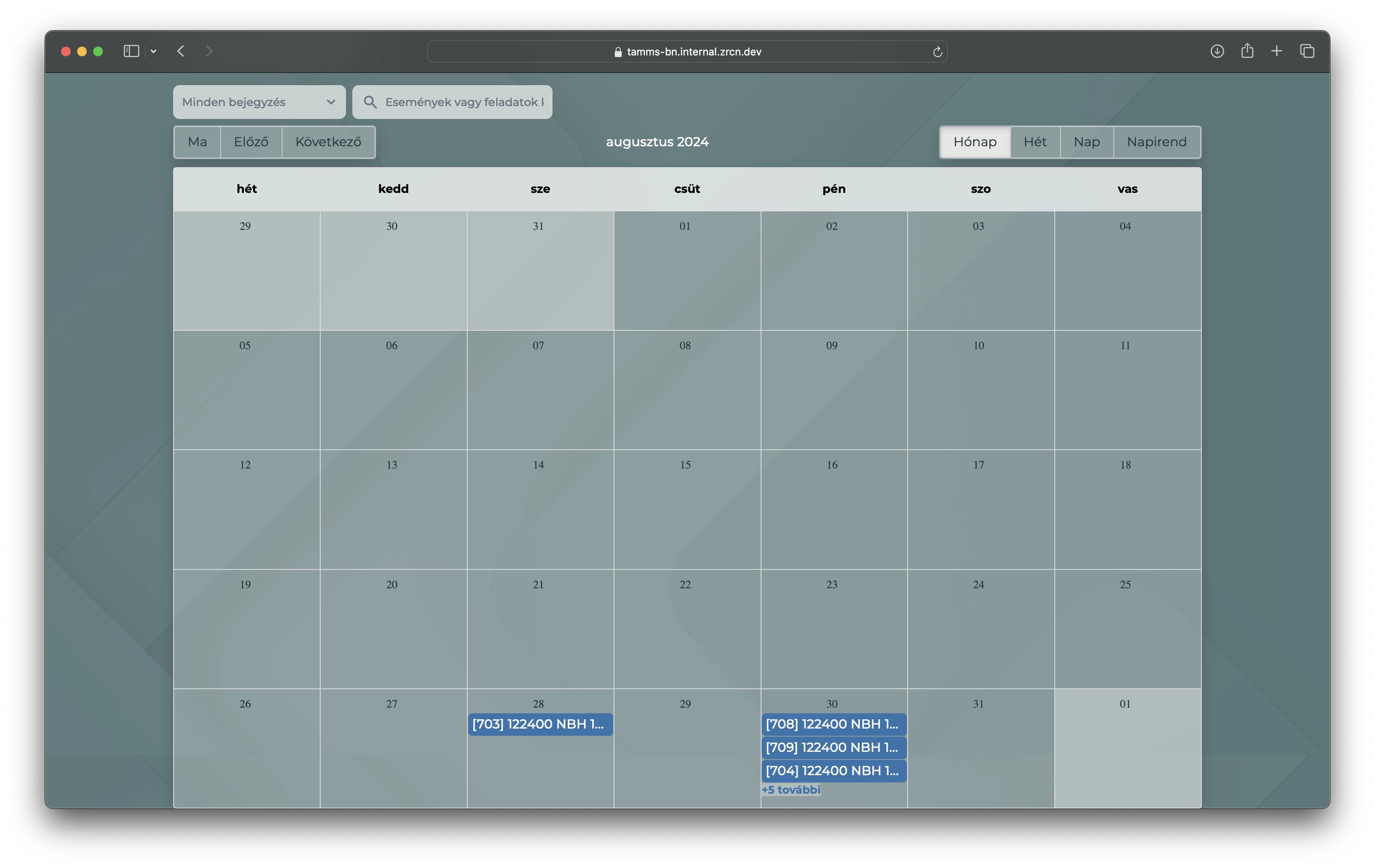Click the date number 22

[x=685, y=585]
